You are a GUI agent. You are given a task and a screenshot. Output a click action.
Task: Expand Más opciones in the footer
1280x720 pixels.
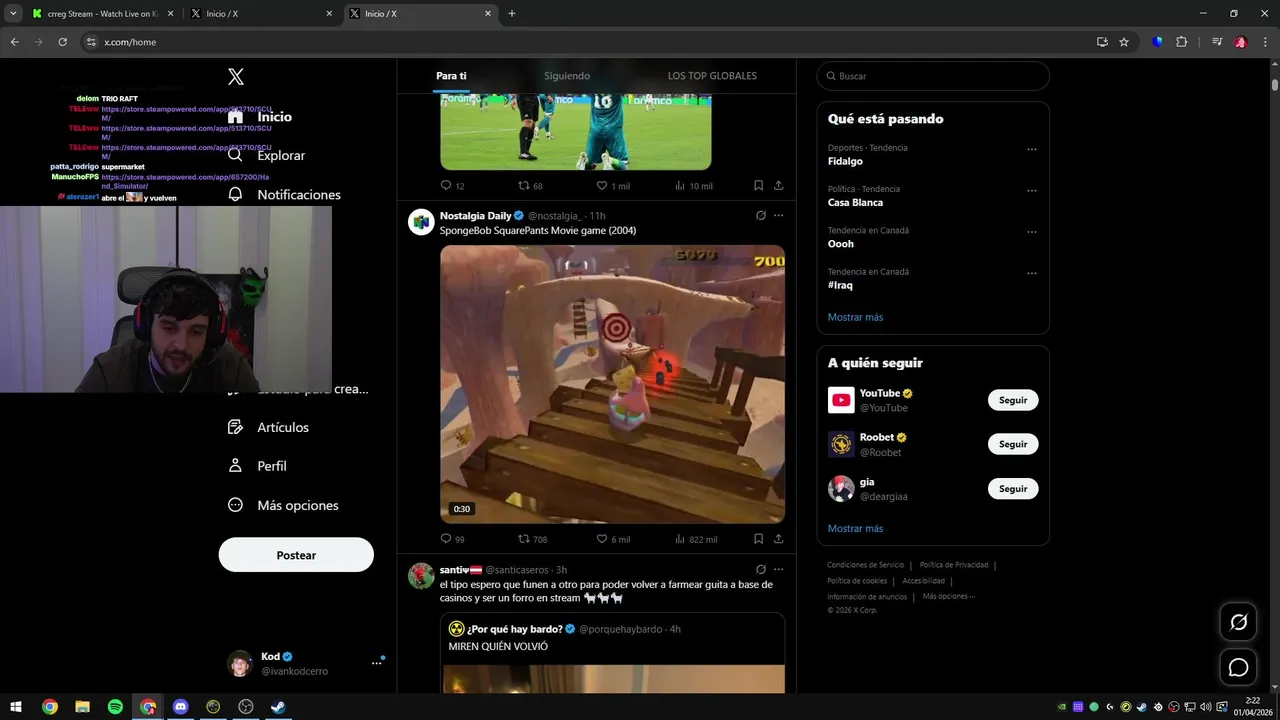(x=948, y=596)
